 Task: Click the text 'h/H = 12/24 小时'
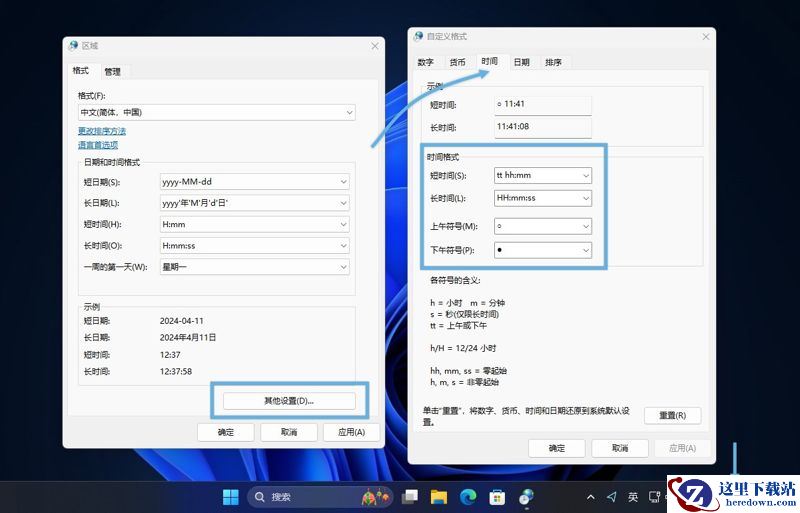[x=463, y=348]
